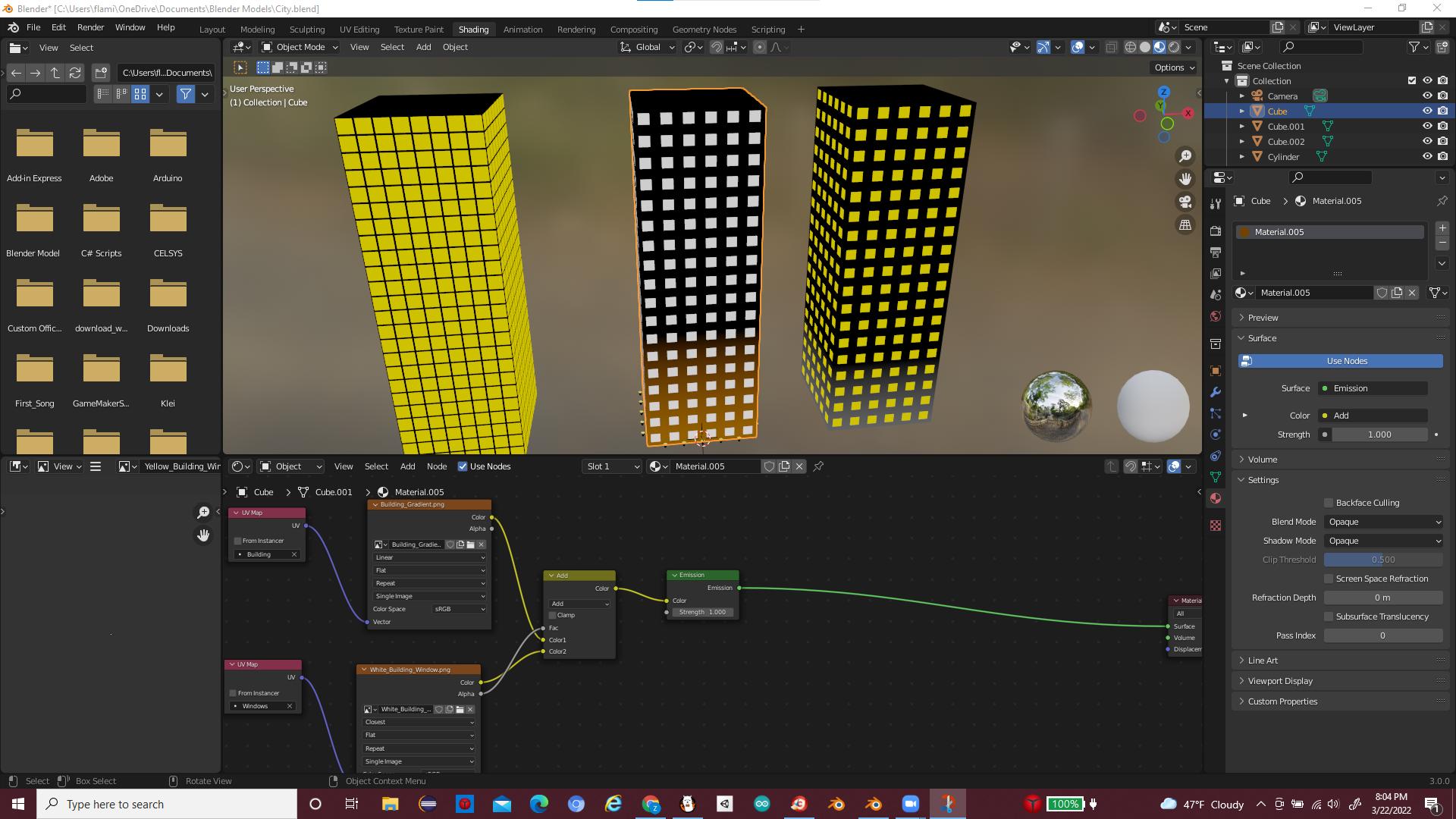
Task: Adjust the Strength field on Emission node
Action: tap(703, 612)
